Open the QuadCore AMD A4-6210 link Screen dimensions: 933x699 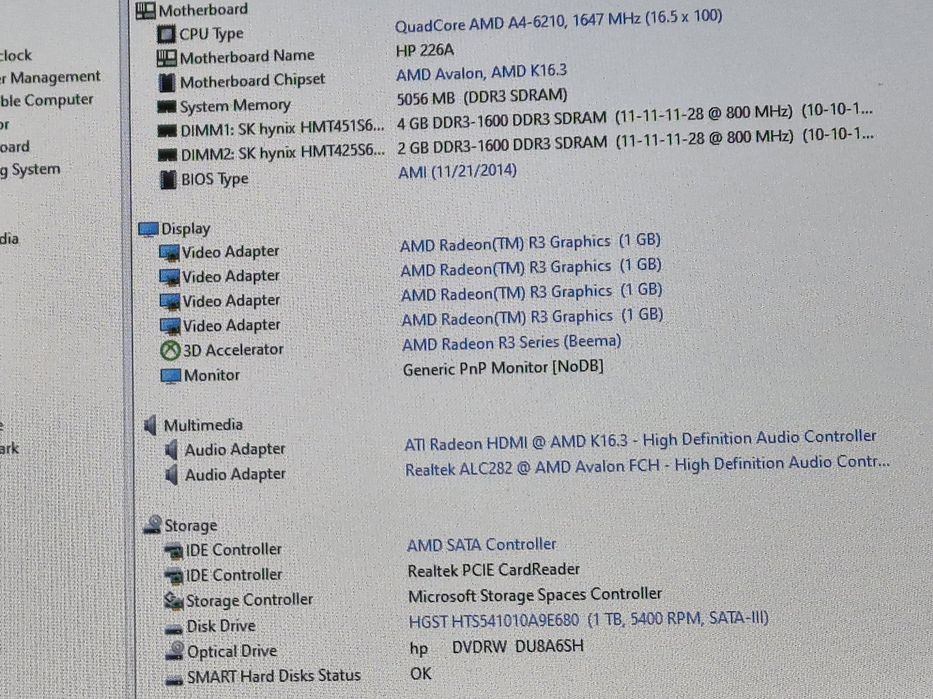[x=558, y=21]
